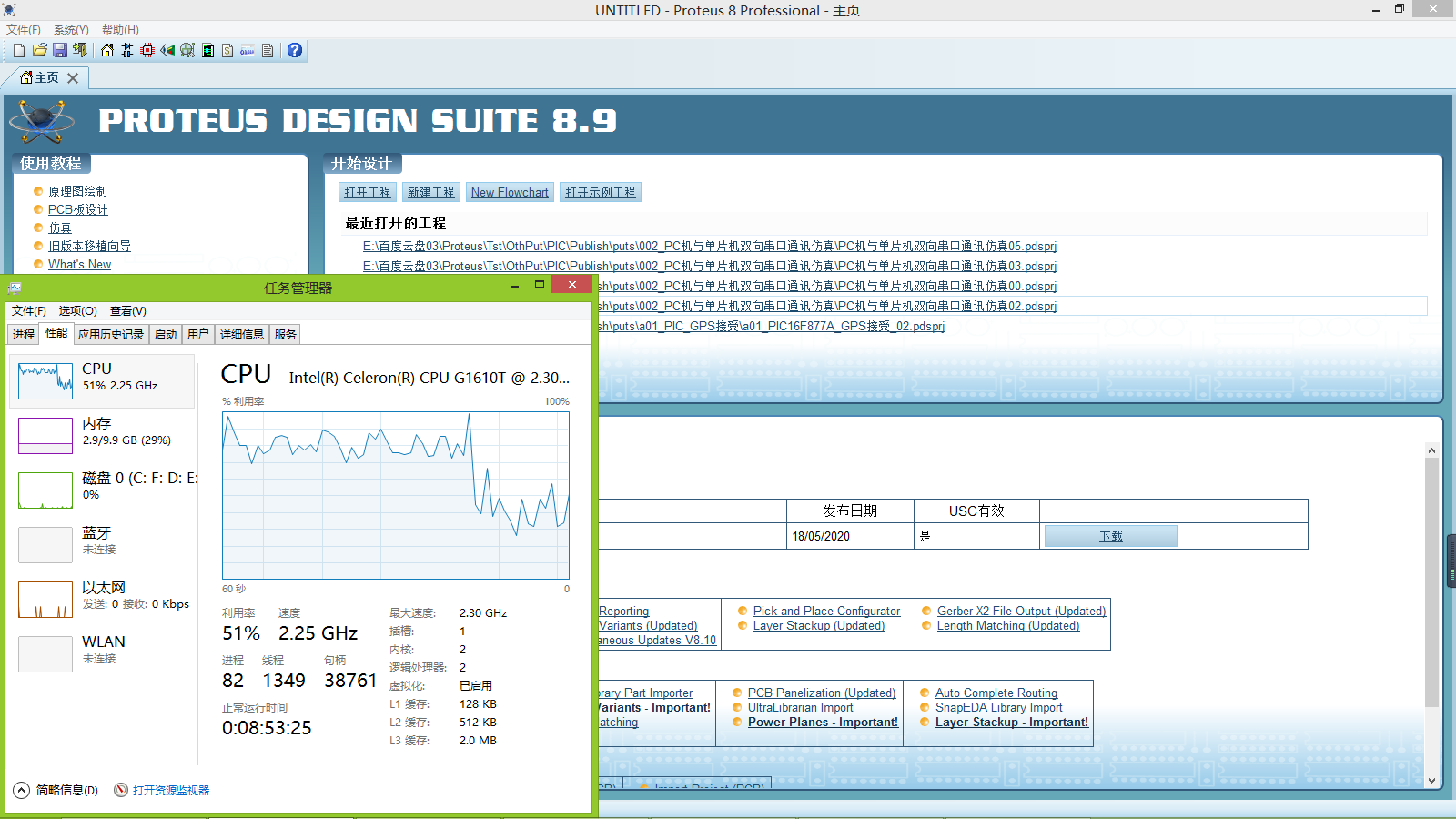Viewport: 1456px width, 819px height.
Task: Open the Source Code toolbar icon
Action: [248, 50]
